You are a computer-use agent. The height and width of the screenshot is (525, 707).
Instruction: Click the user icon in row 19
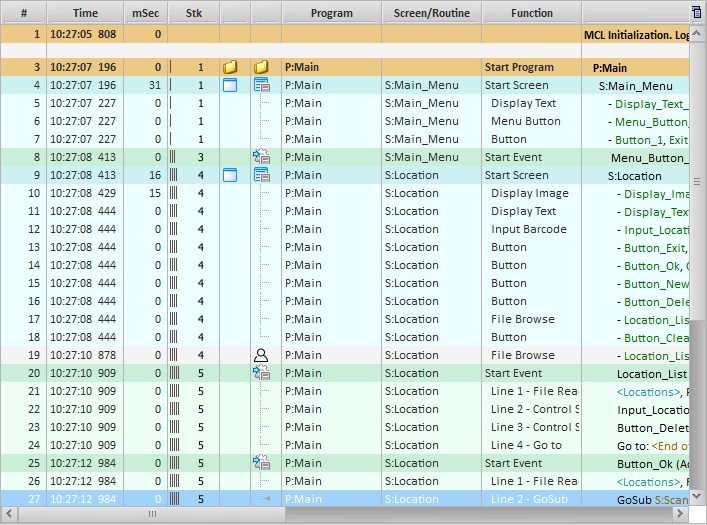coord(262,355)
